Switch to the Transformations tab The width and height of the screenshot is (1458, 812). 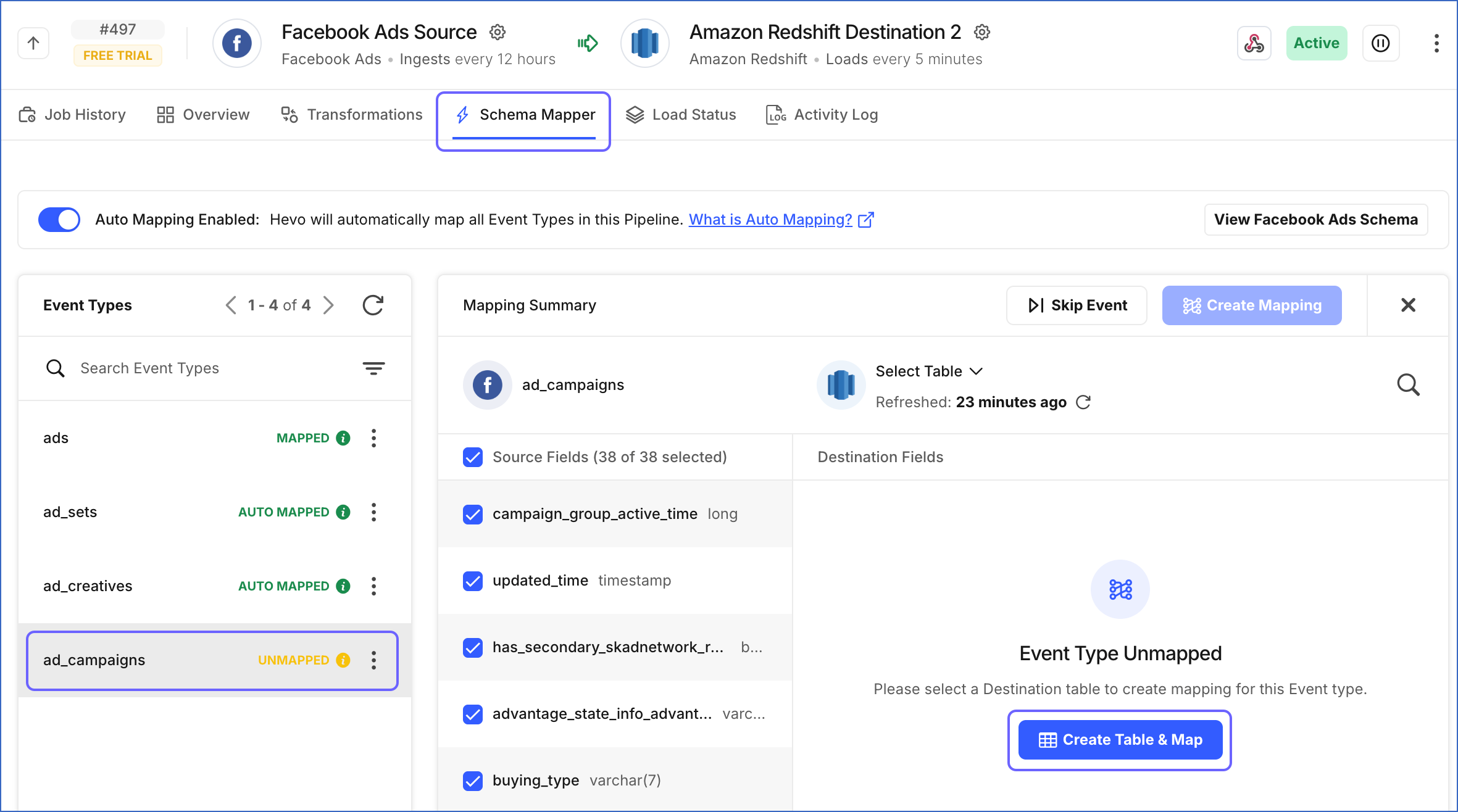pos(352,115)
